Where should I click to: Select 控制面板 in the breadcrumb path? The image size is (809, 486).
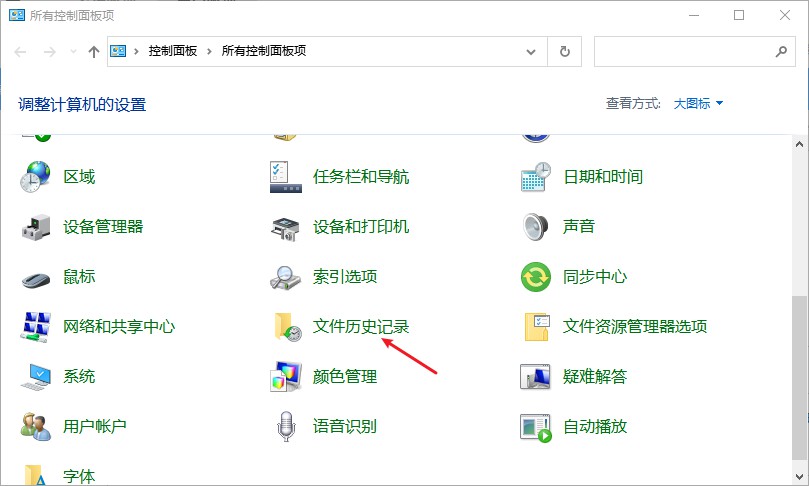tap(173, 51)
